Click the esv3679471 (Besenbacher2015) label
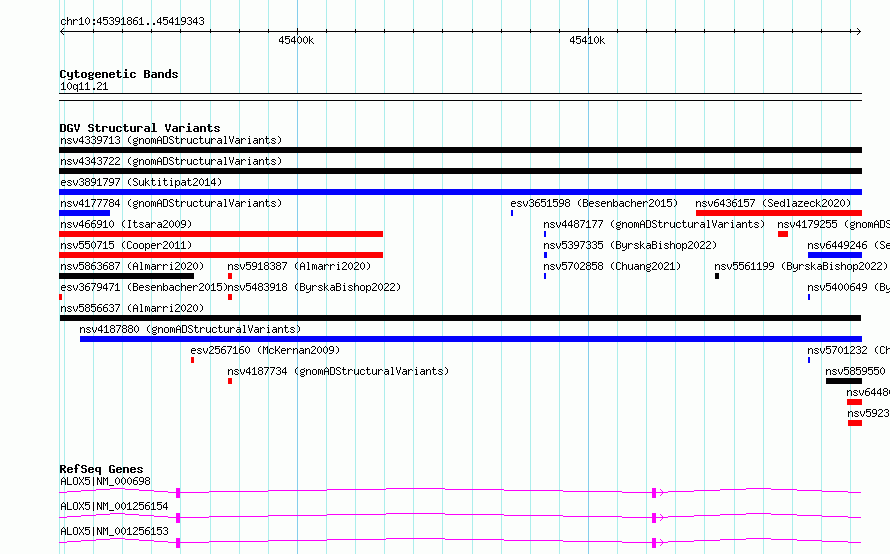890x554 pixels. (x=144, y=287)
